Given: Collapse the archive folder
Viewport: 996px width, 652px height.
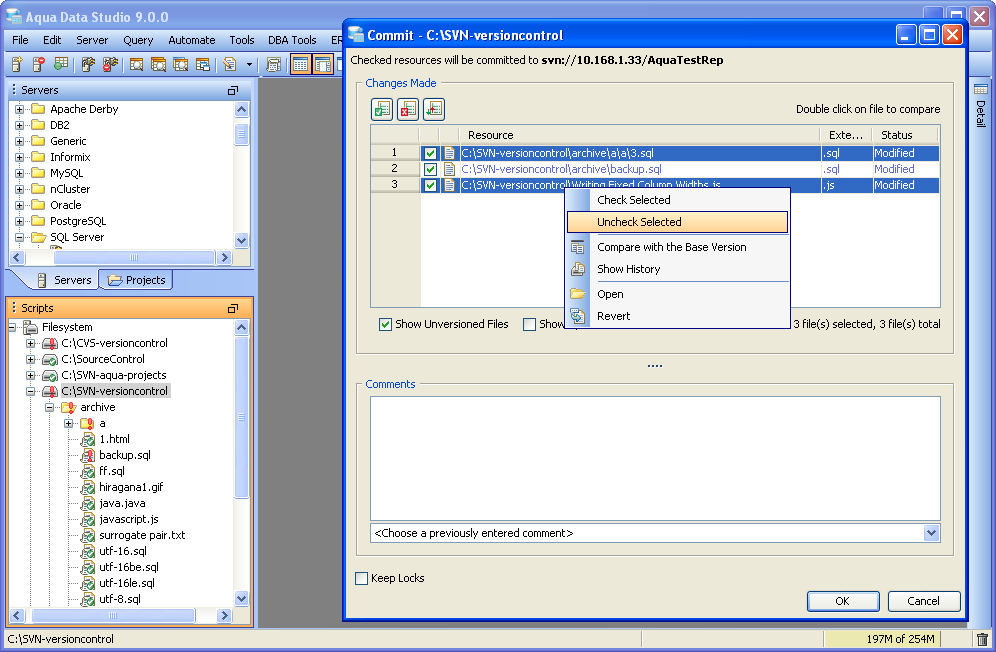Looking at the screenshot, I should pyautogui.click(x=49, y=407).
